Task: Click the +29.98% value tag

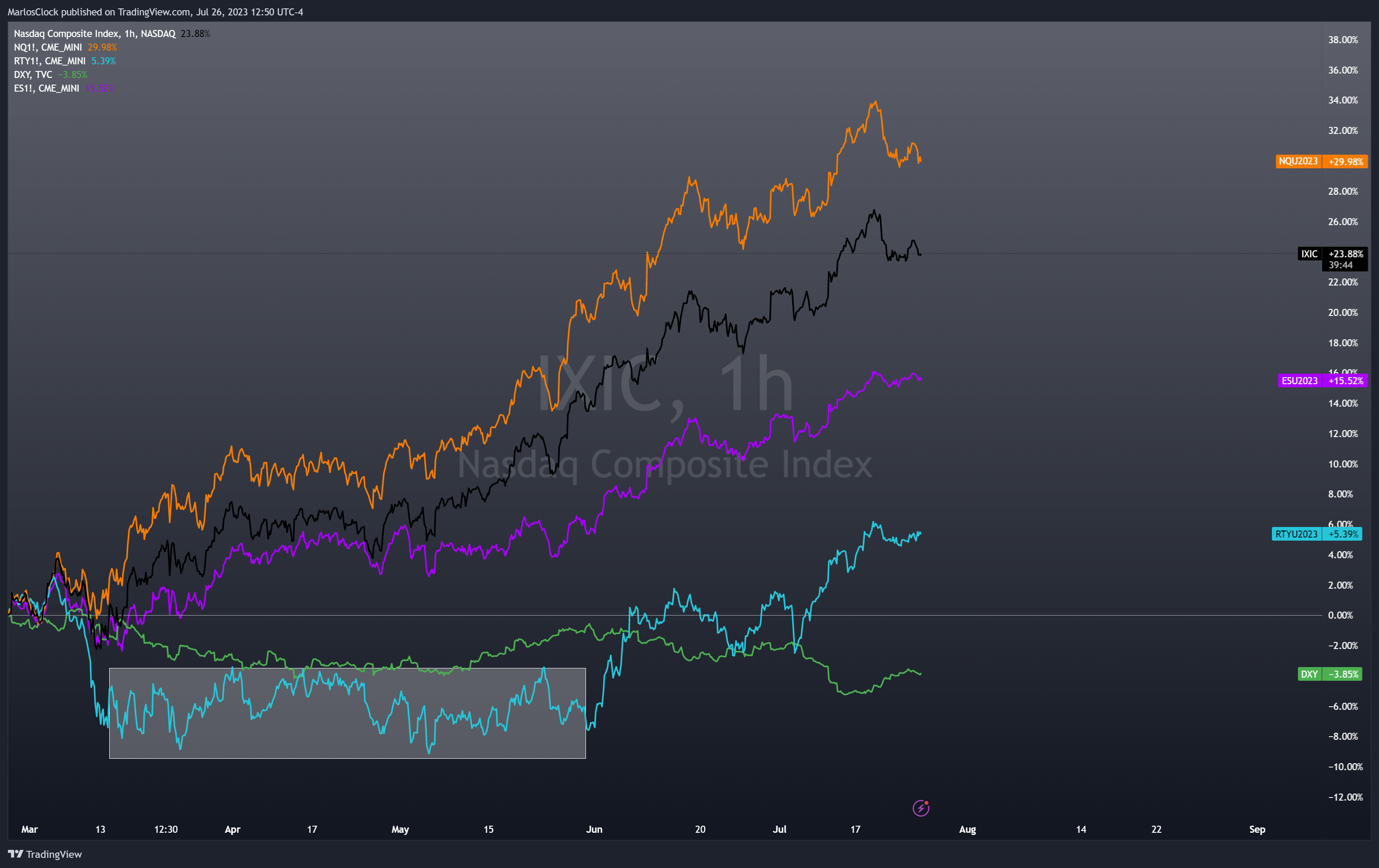Action: pos(1345,161)
